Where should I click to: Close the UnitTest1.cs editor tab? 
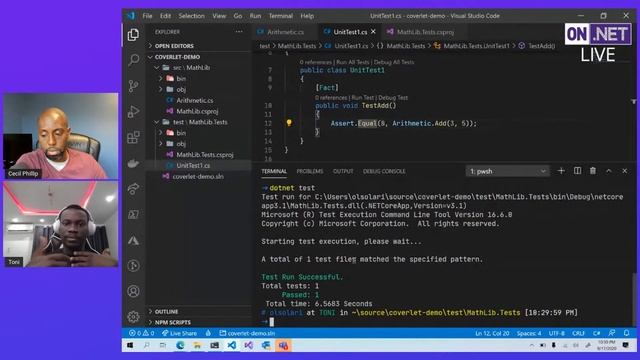(373, 31)
